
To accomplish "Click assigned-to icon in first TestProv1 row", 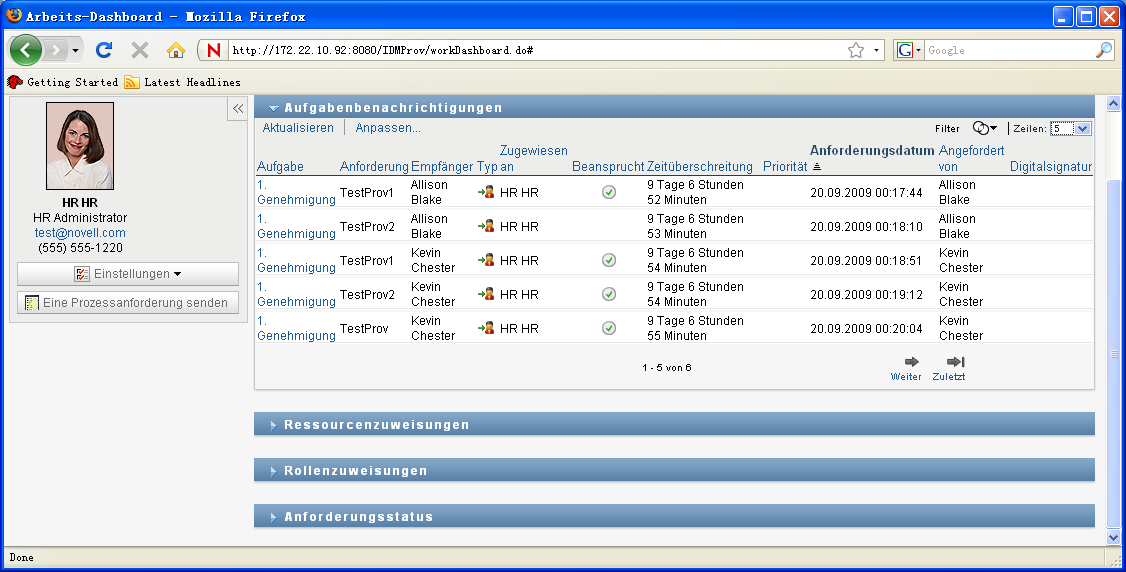I will pyautogui.click(x=486, y=192).
